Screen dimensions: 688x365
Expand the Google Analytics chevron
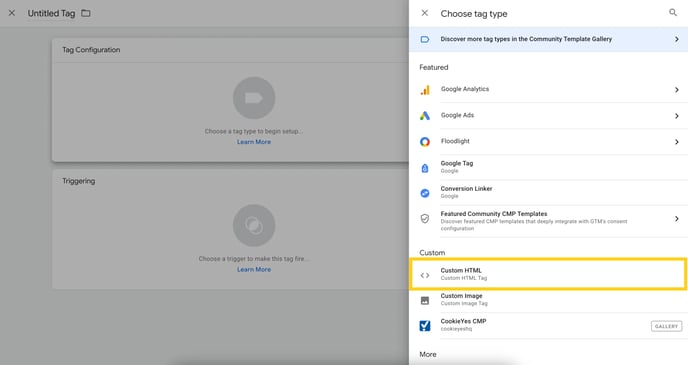(677, 90)
